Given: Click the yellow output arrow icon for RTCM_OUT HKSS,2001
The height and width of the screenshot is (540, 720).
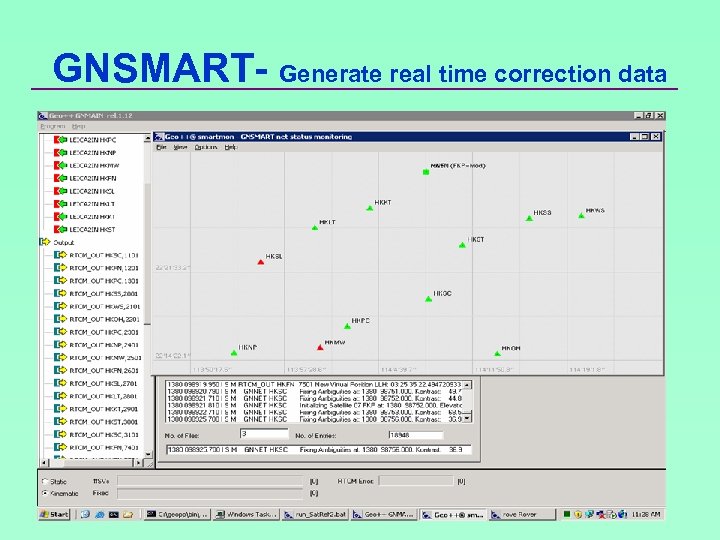Looking at the screenshot, I should (60, 293).
